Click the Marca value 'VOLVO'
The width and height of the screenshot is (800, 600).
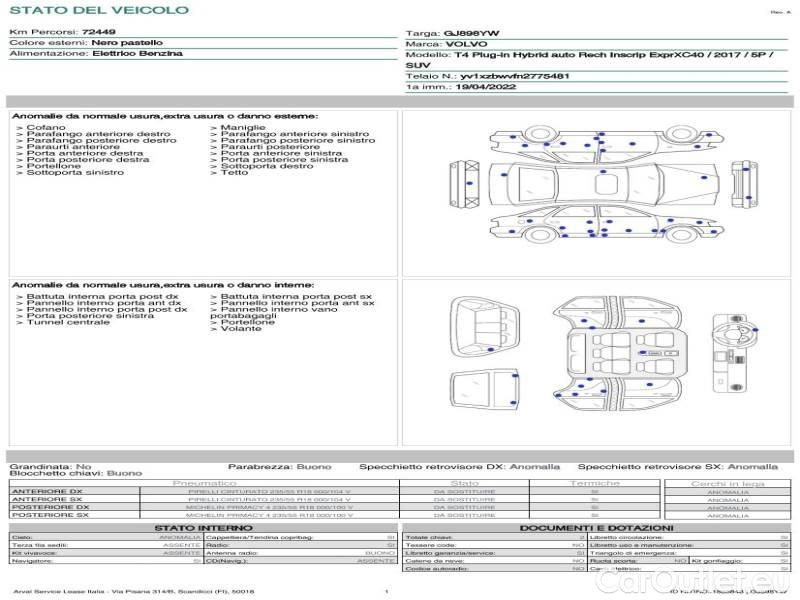[466, 44]
